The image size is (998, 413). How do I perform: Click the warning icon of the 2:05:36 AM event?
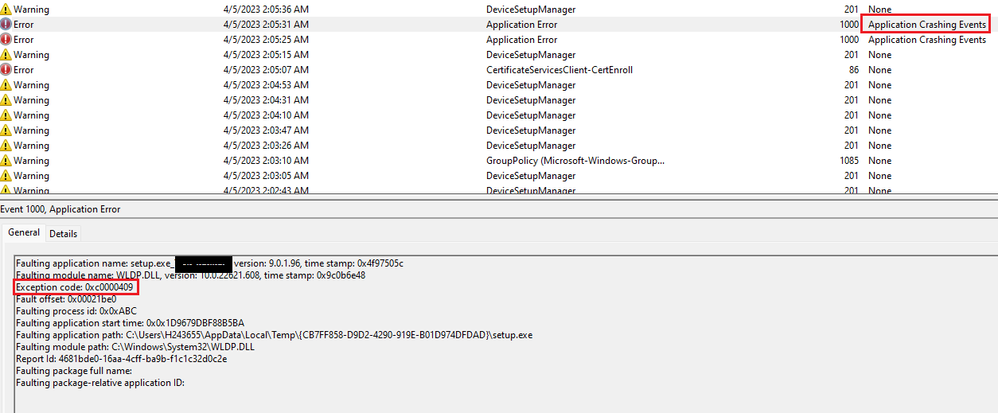click(x=6, y=10)
